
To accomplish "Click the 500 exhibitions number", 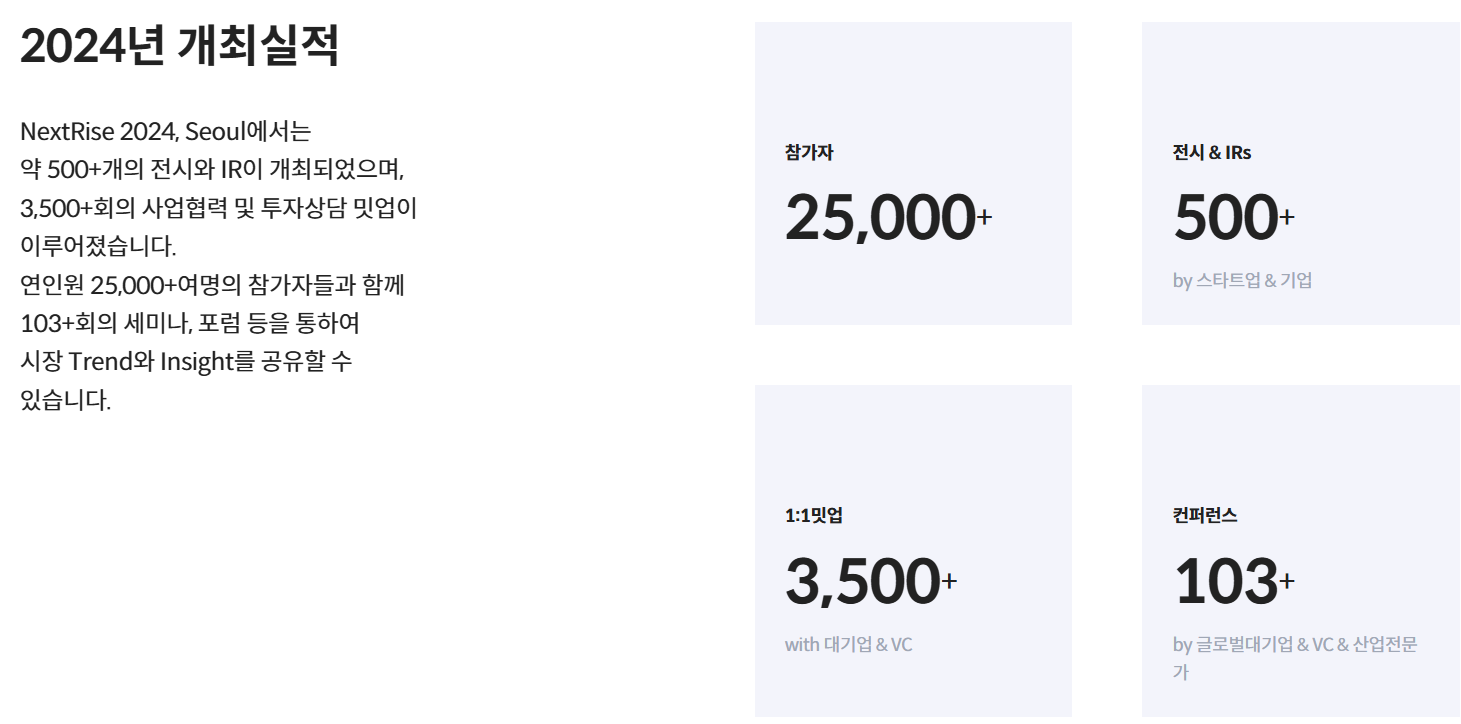I will click(x=1226, y=217).
